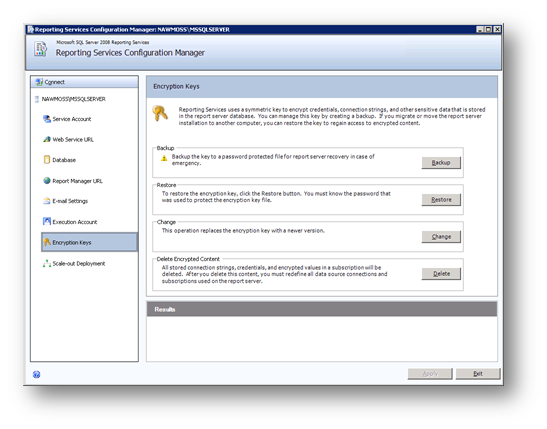Screen dimensions: 547x429
Task: Click the 'Reporting Services Configuration Manager' header title
Action: [x=130, y=53]
